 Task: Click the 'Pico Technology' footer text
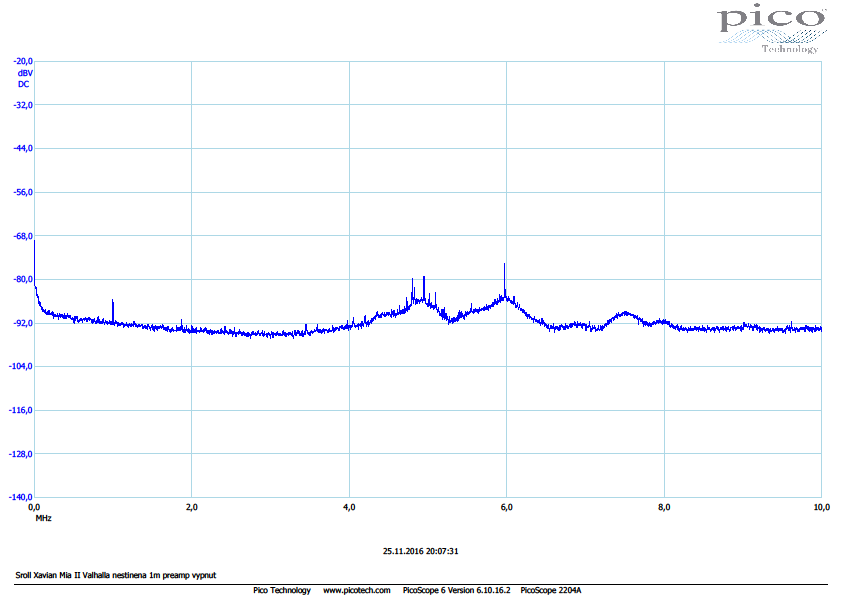282,590
